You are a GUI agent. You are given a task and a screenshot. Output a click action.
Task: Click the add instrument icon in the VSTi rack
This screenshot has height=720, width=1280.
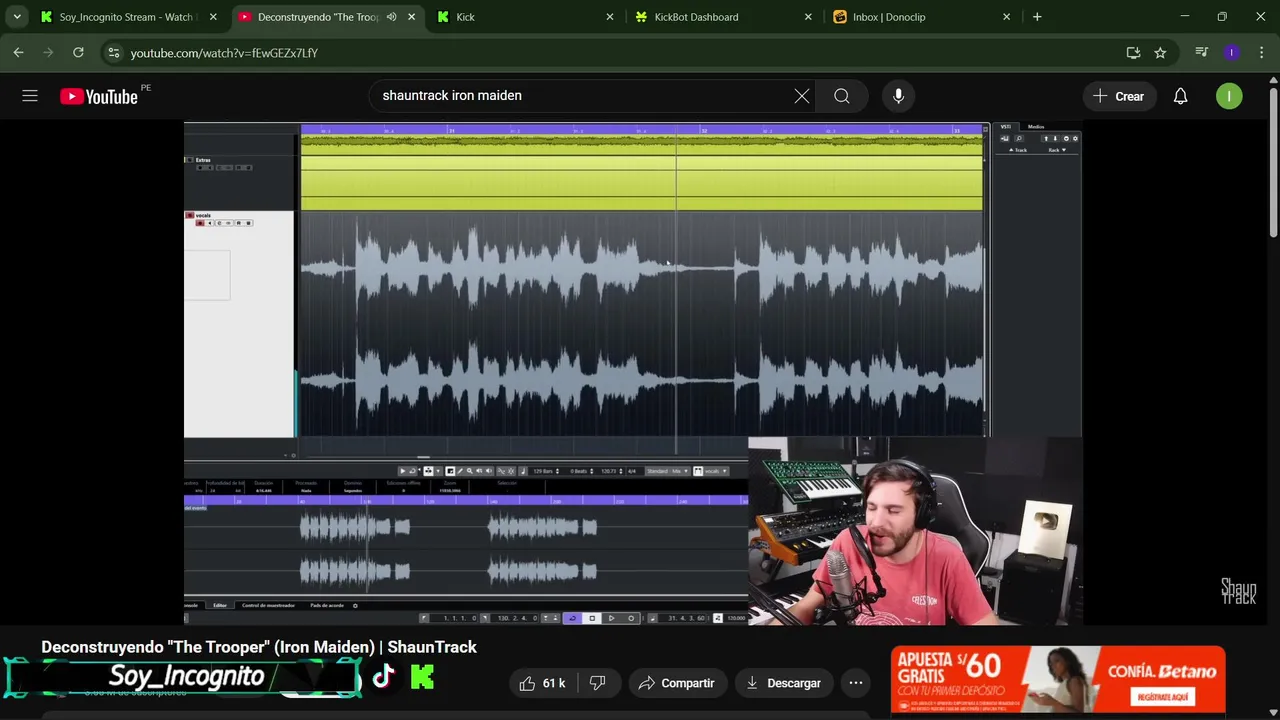(1005, 138)
